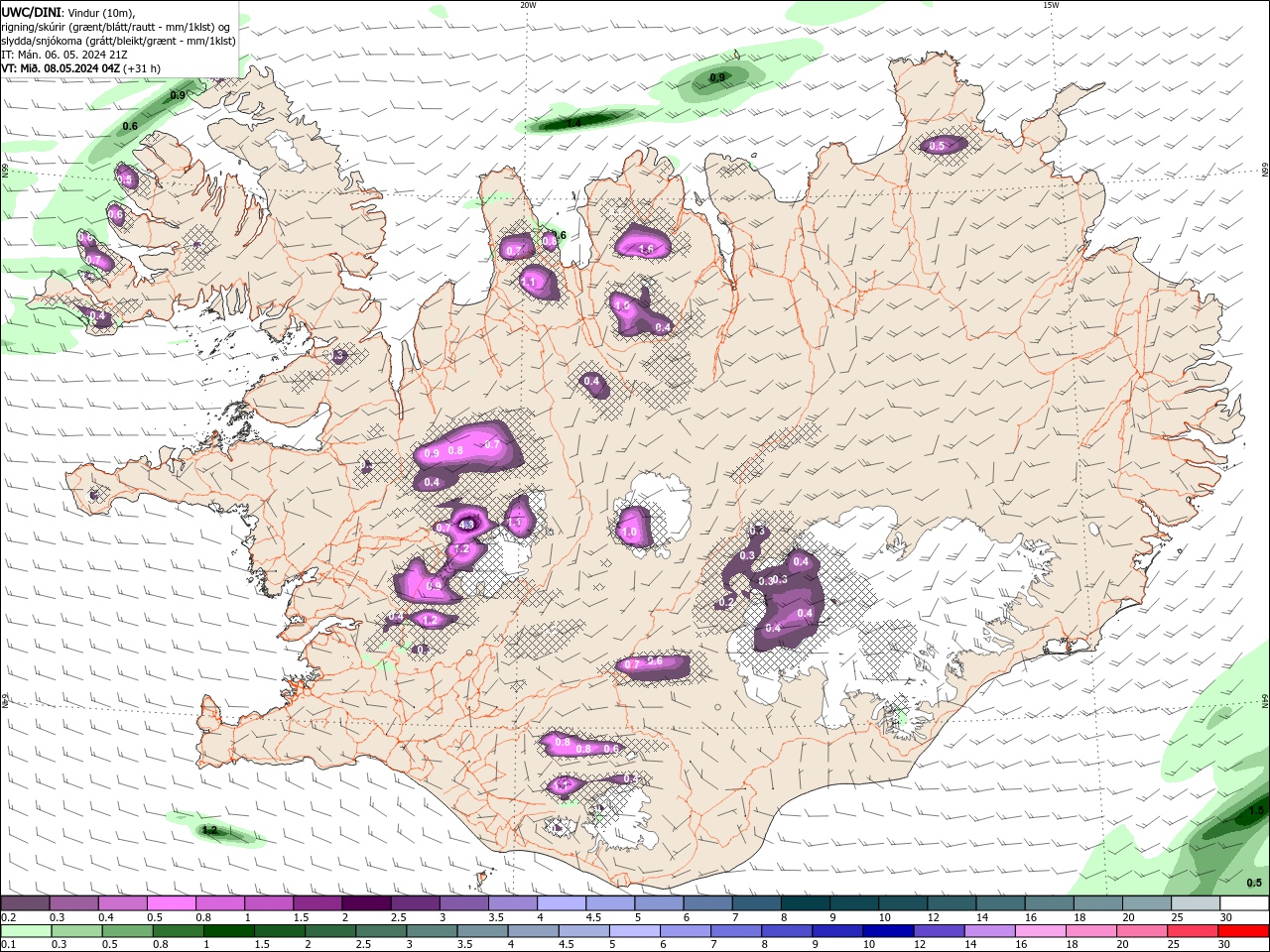
Task: Click the 'VT: Mið. 08.05.2024 04Z (+31 h)' valid time
Action: coord(81,68)
